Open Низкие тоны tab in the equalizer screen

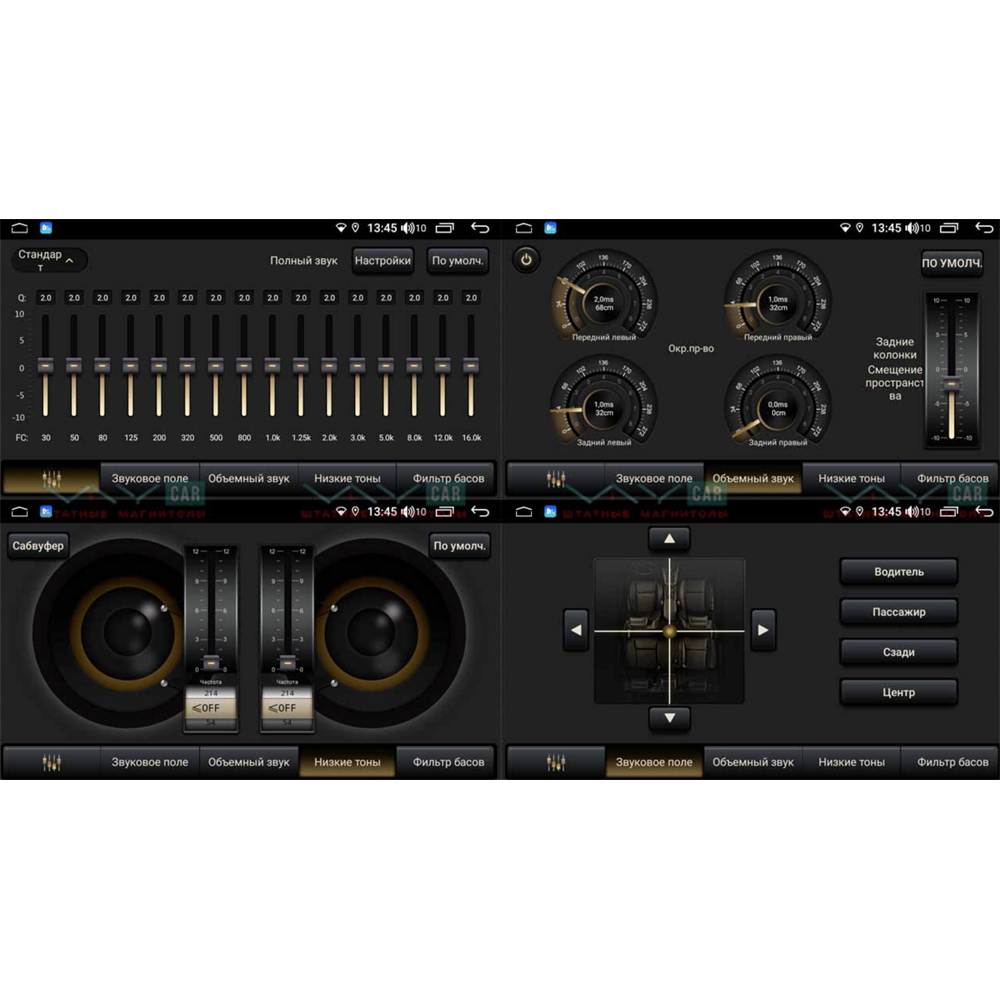(347, 478)
